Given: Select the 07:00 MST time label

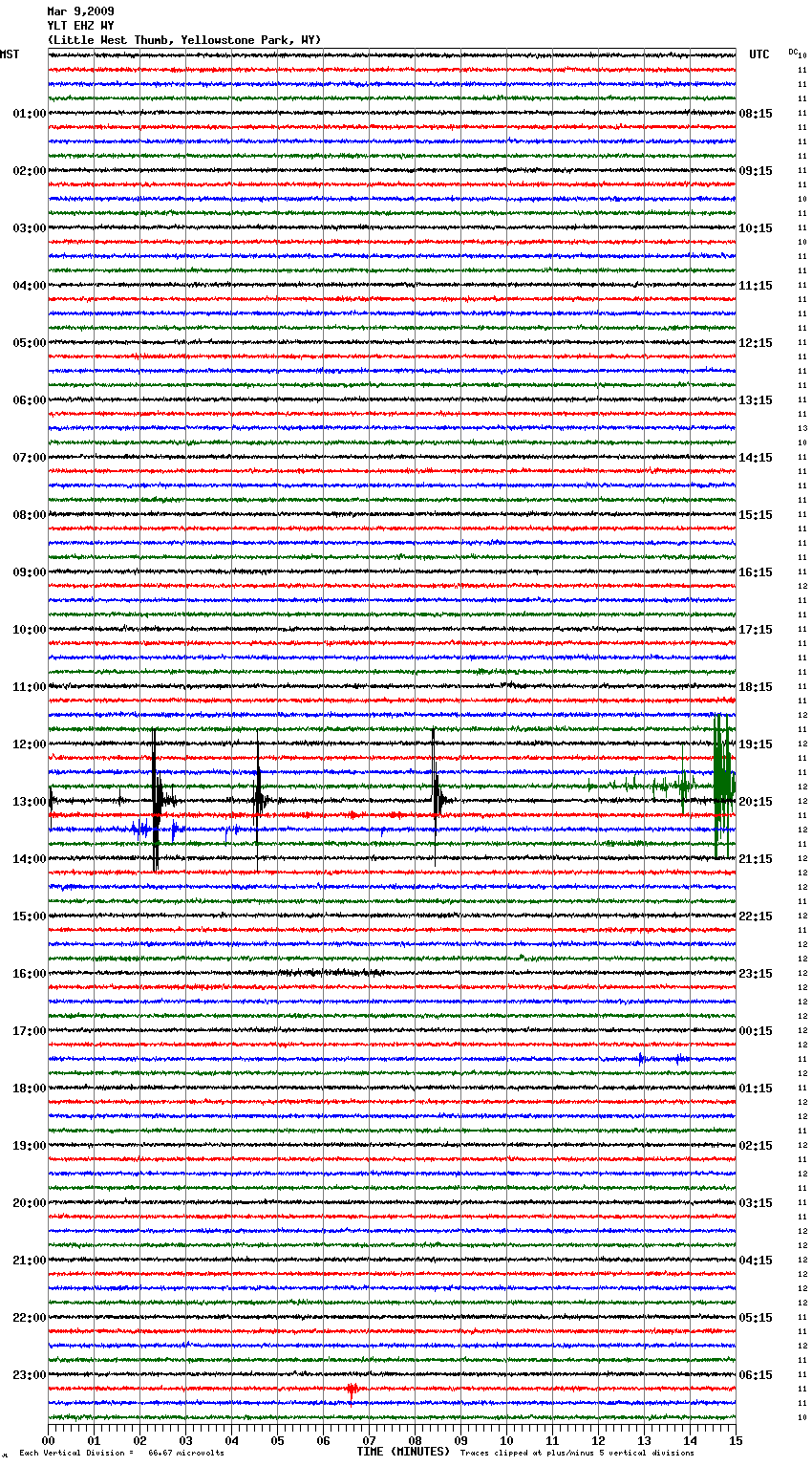Looking at the screenshot, I should (30, 458).
